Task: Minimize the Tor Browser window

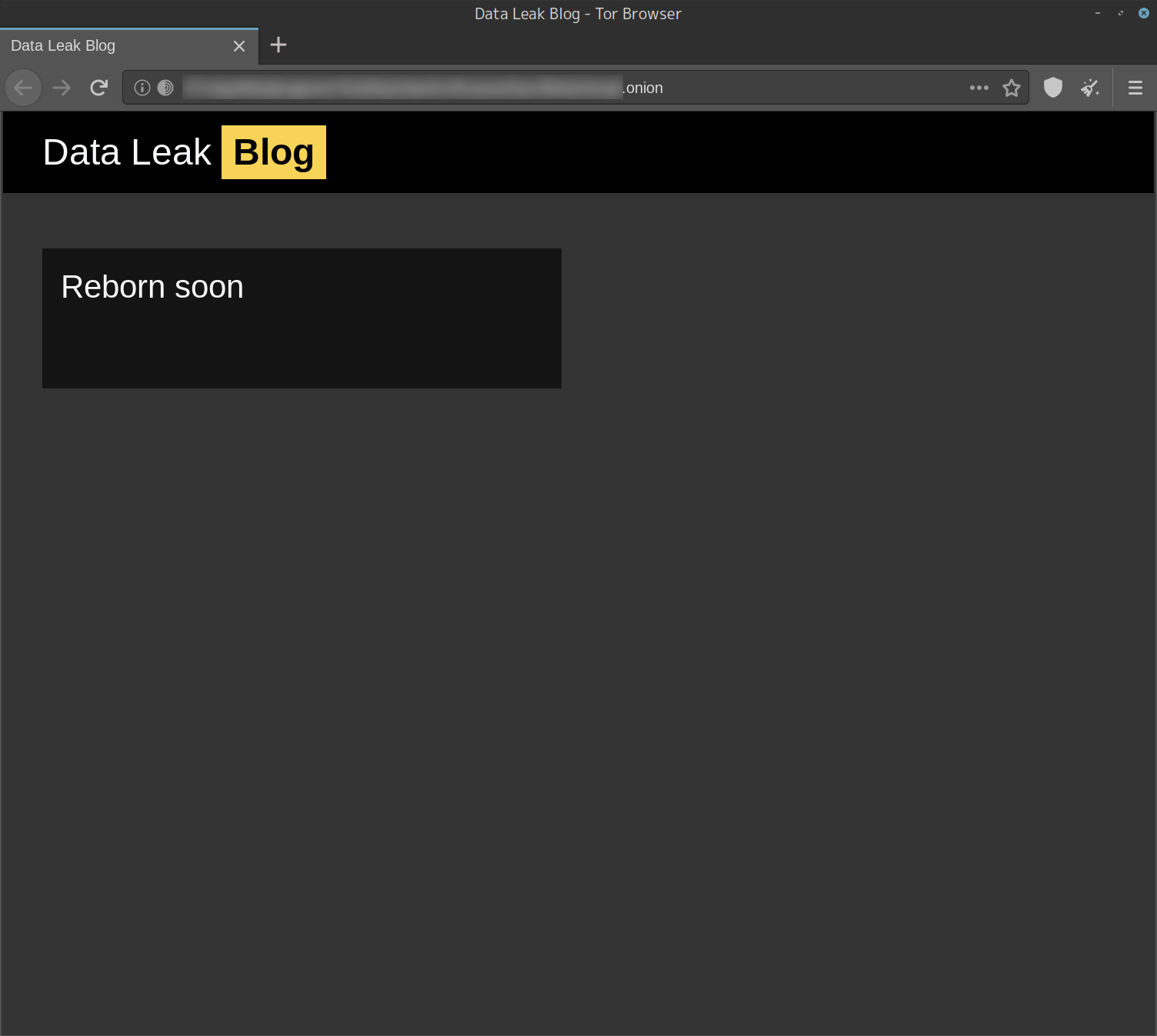Action: coord(1098,13)
